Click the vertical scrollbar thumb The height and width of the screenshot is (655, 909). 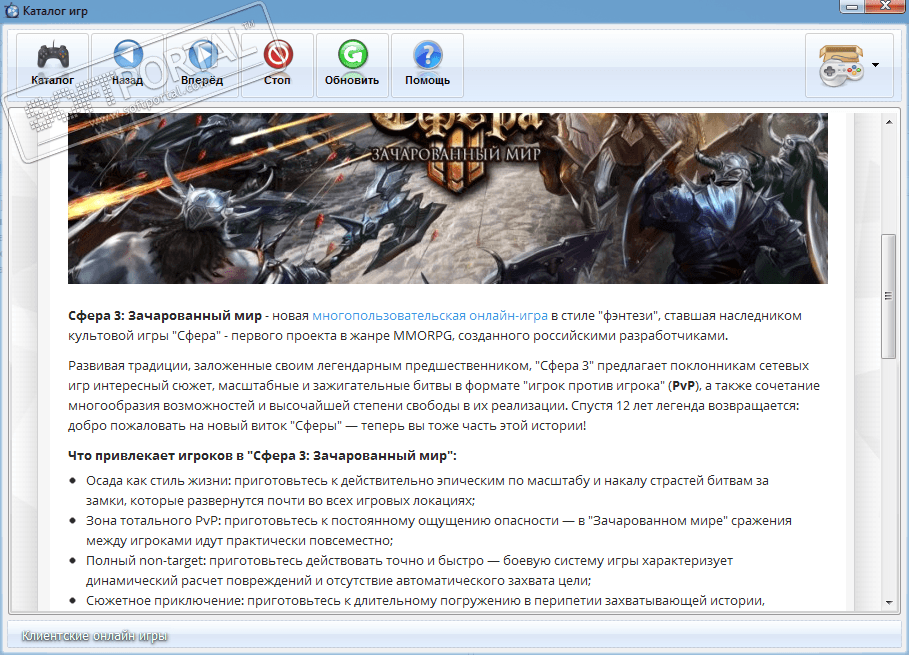[889, 296]
